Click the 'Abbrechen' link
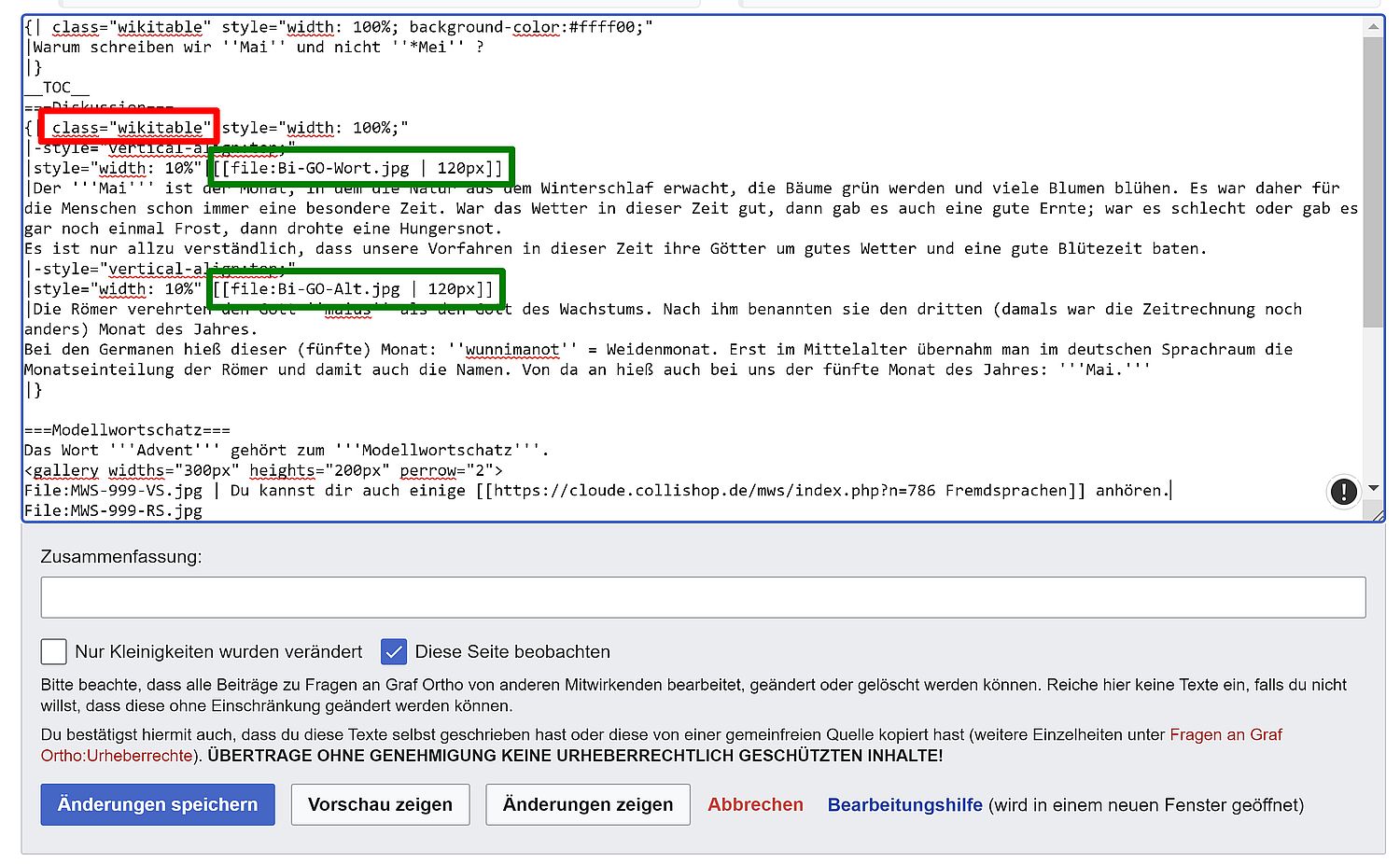The image size is (1400, 864). coord(755,804)
